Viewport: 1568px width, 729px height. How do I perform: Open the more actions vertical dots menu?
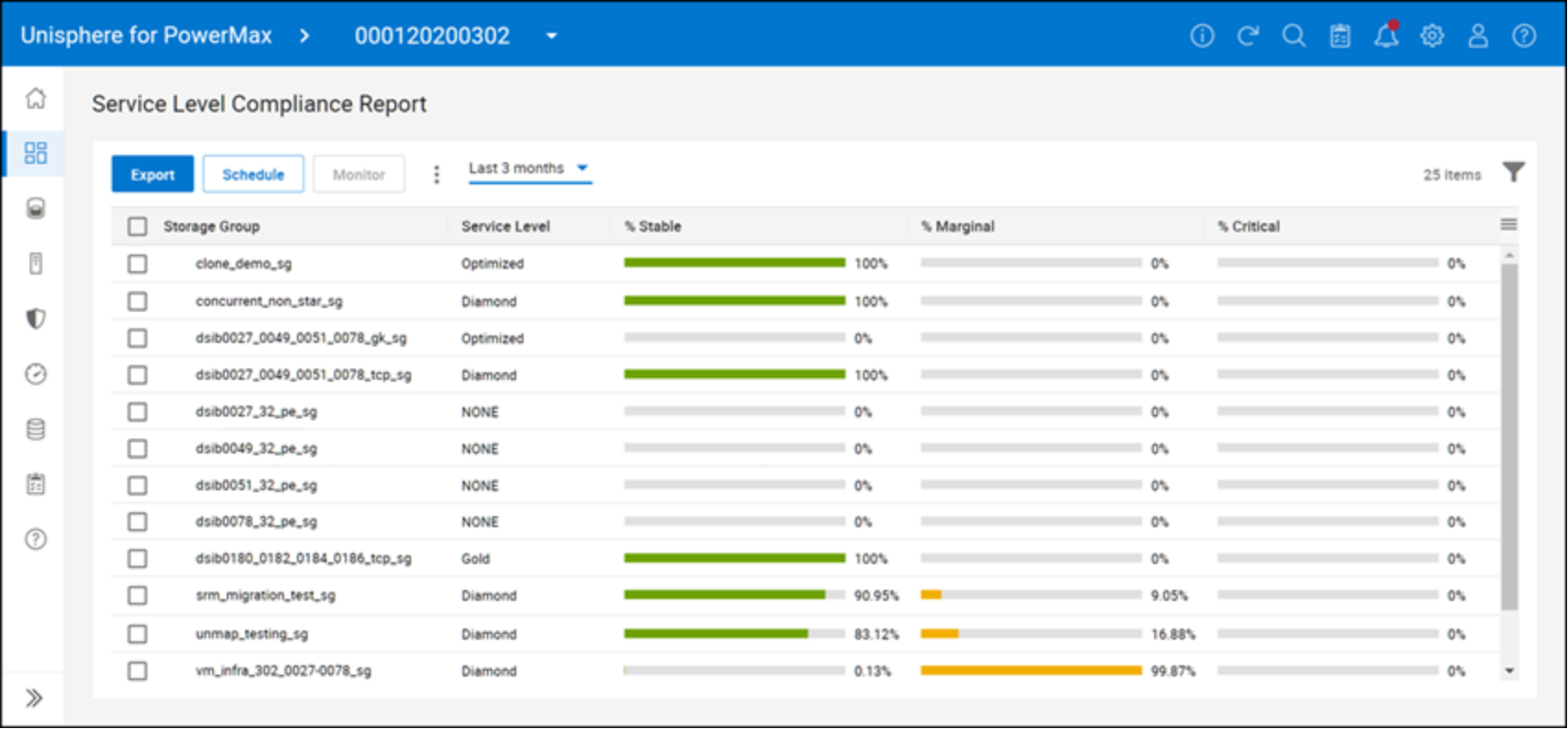(436, 174)
